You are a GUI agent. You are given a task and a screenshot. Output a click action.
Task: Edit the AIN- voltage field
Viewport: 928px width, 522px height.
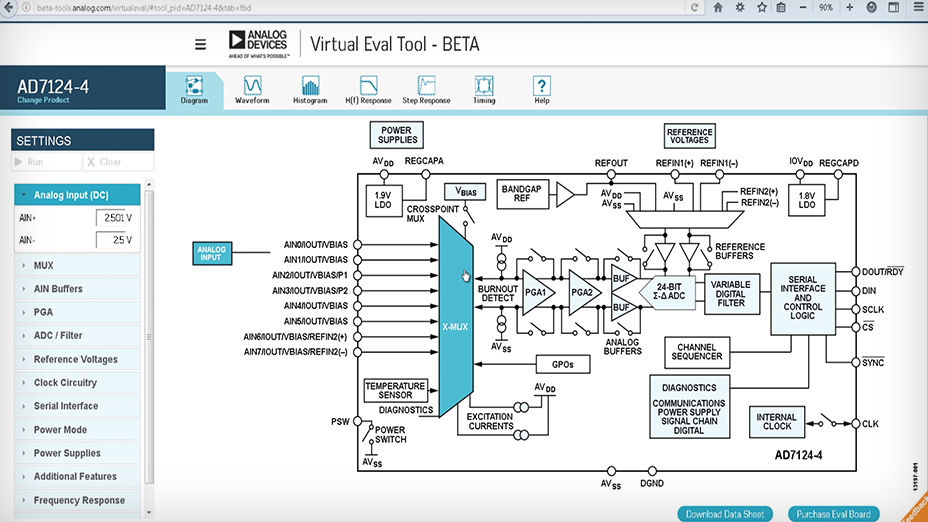click(115, 240)
